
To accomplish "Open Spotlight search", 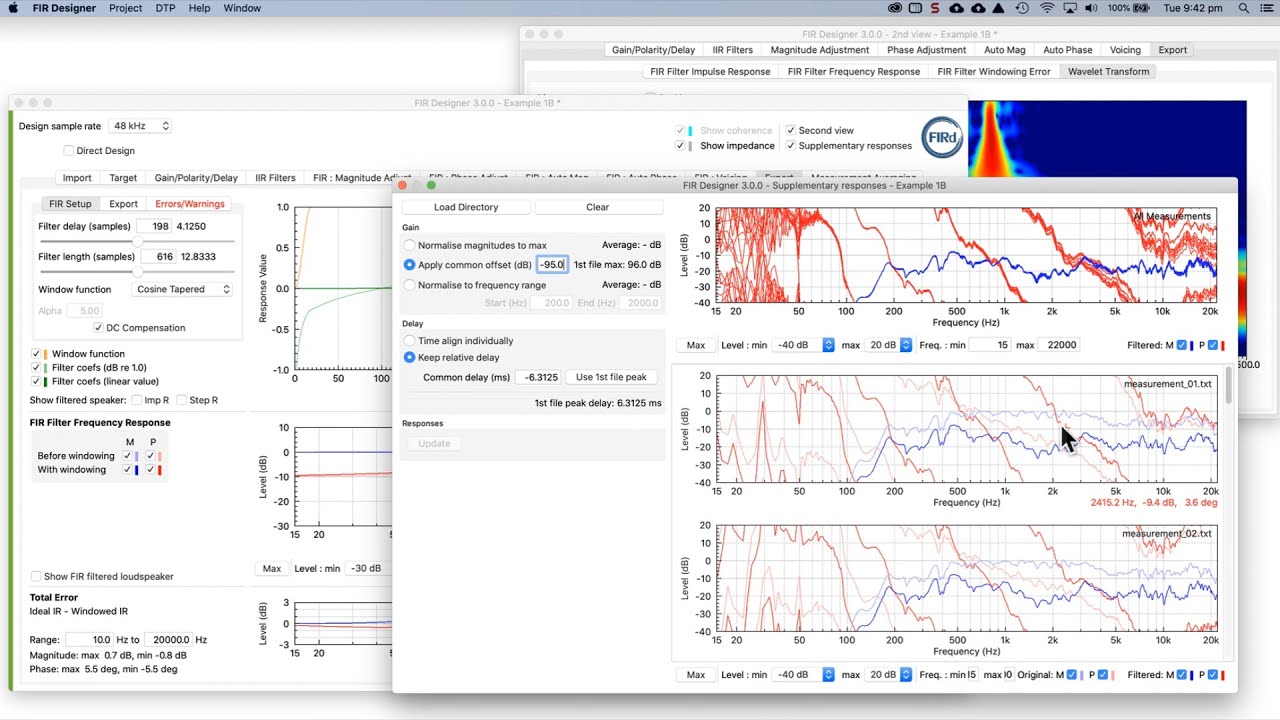I will point(1244,8).
